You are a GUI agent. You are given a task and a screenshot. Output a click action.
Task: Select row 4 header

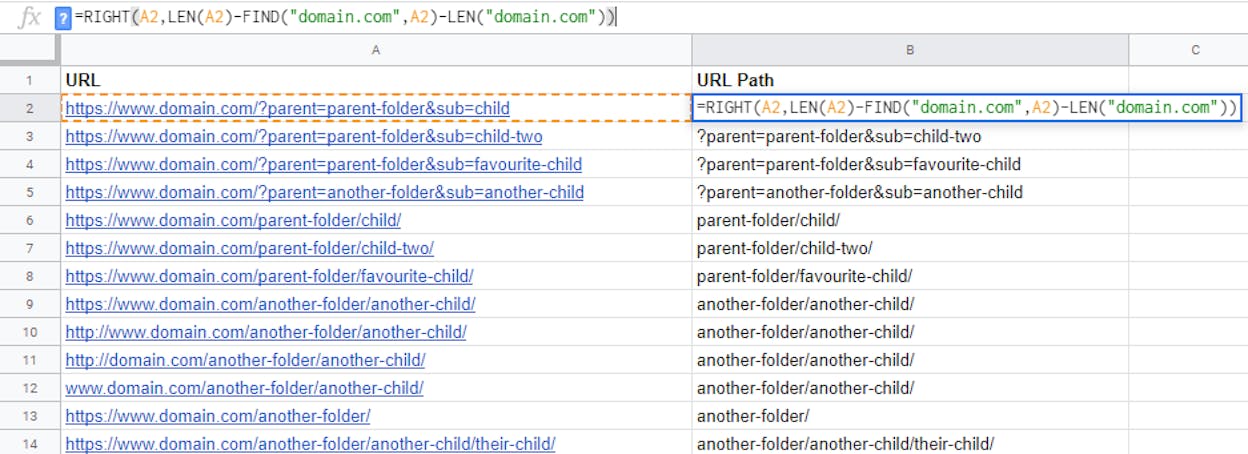pyautogui.click(x=30, y=164)
